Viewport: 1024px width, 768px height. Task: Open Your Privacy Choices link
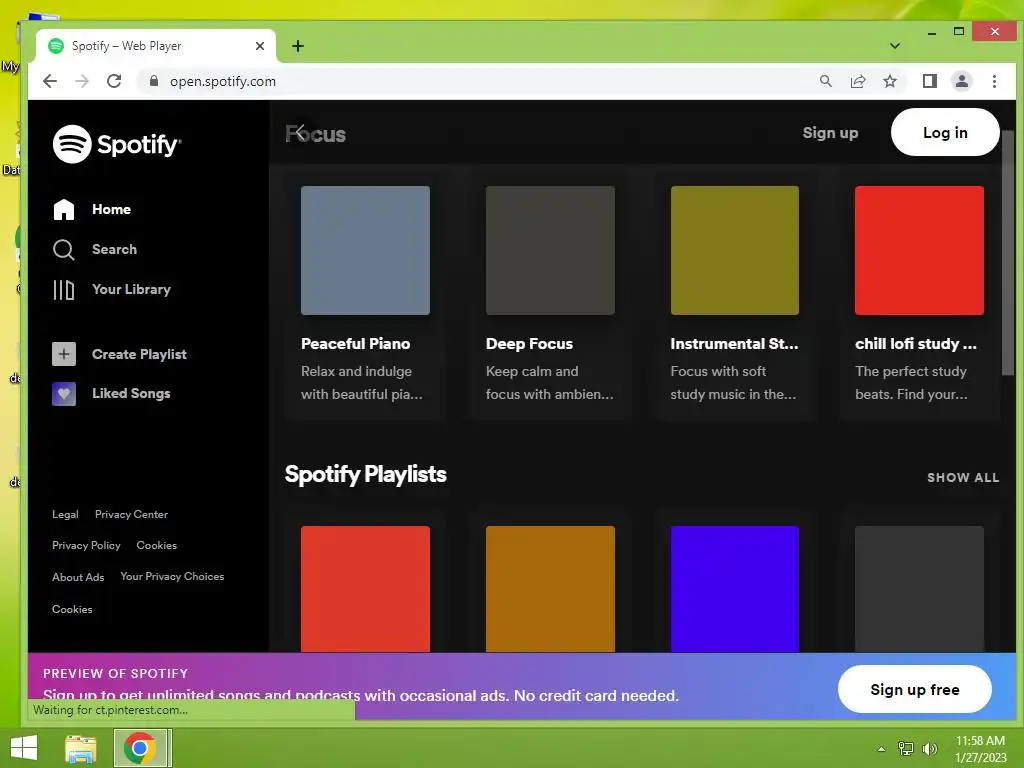(x=172, y=577)
